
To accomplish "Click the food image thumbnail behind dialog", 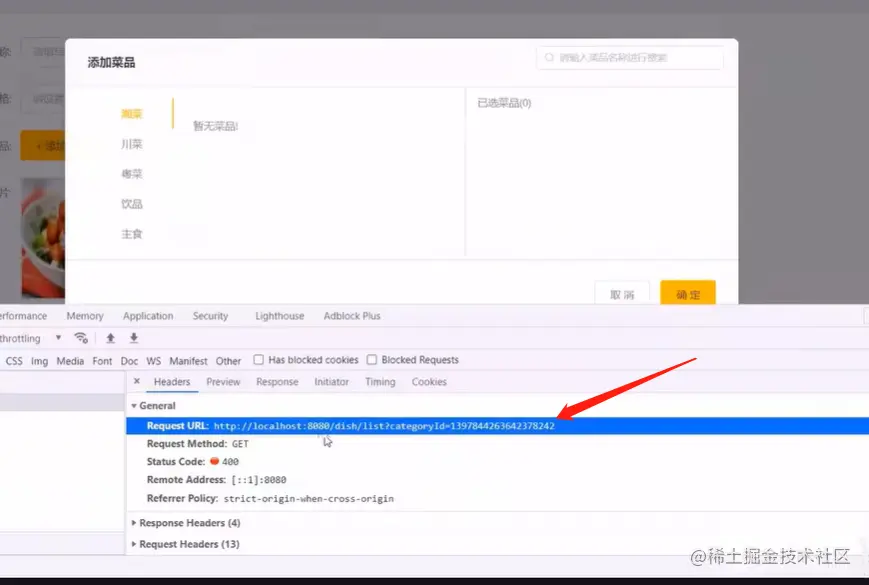I will (43, 238).
